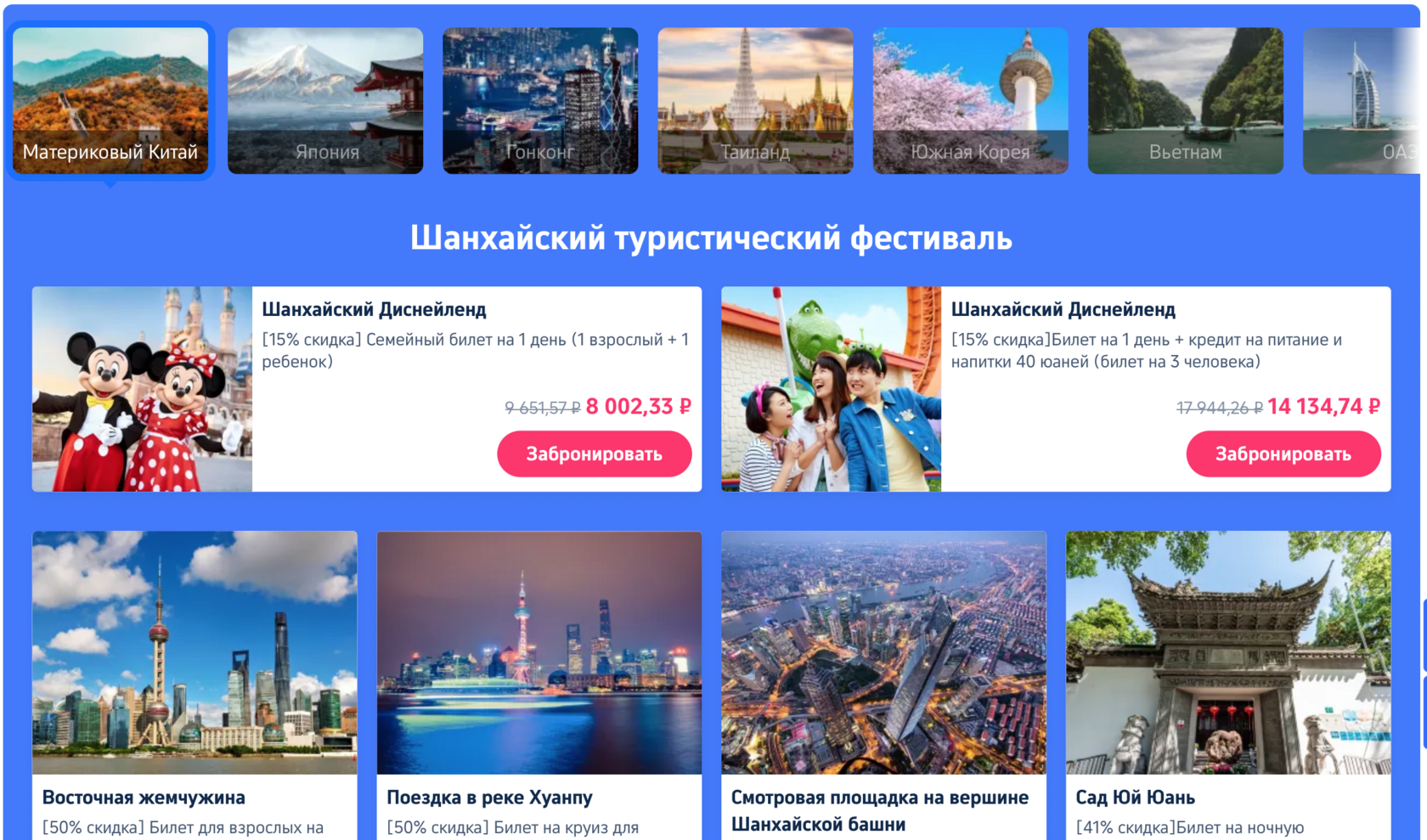1427x840 pixels.
Task: Click the discounted price 8 002,33 ₽
Action: [x=639, y=407]
